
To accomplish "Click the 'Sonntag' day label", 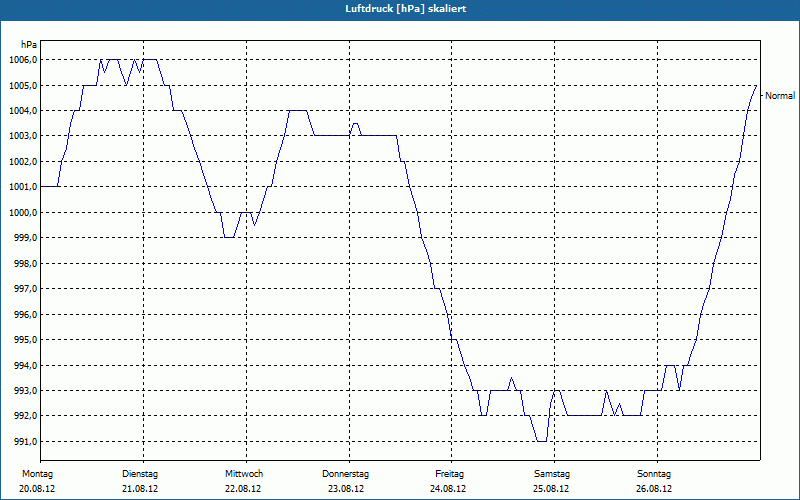I will [x=654, y=474].
